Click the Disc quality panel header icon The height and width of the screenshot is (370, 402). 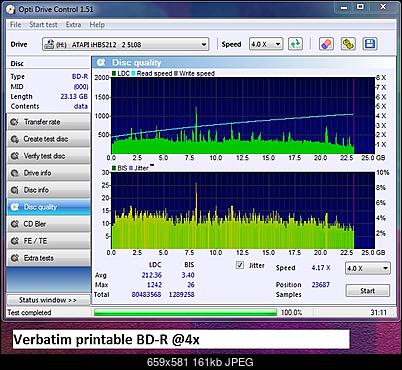[x=101, y=62]
